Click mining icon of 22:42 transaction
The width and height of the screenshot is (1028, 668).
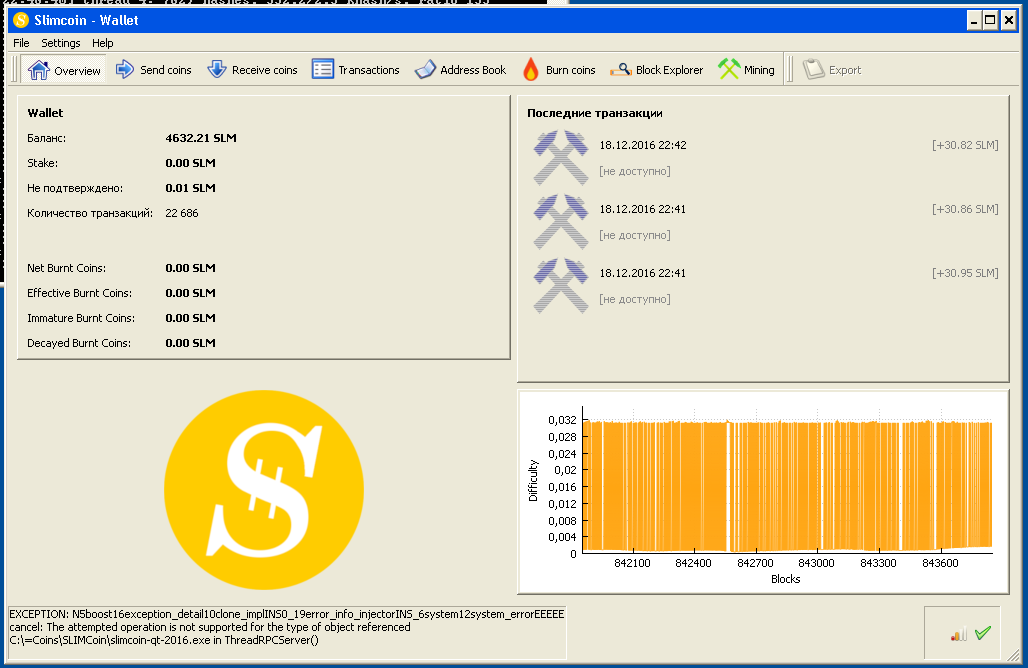(x=561, y=157)
